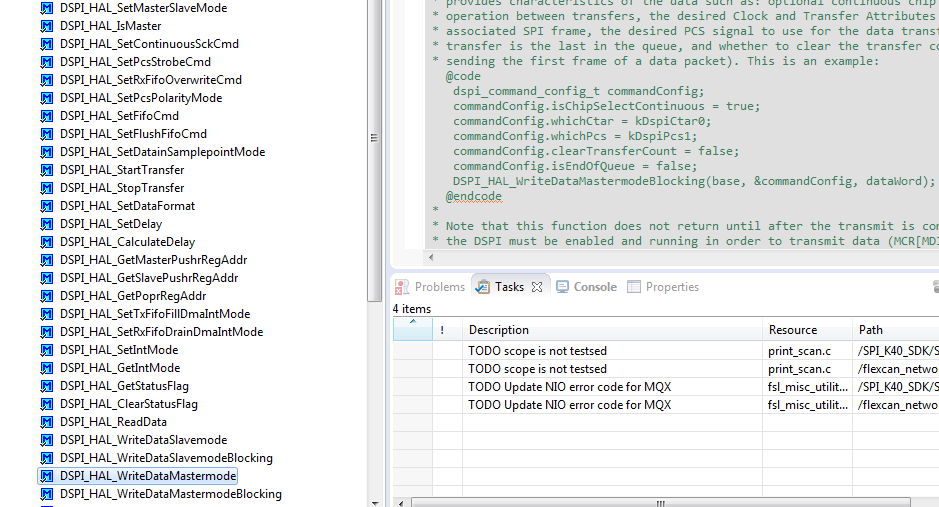
Task: Select DSPI_HAL_ReadData in outline
Action: (x=113, y=422)
